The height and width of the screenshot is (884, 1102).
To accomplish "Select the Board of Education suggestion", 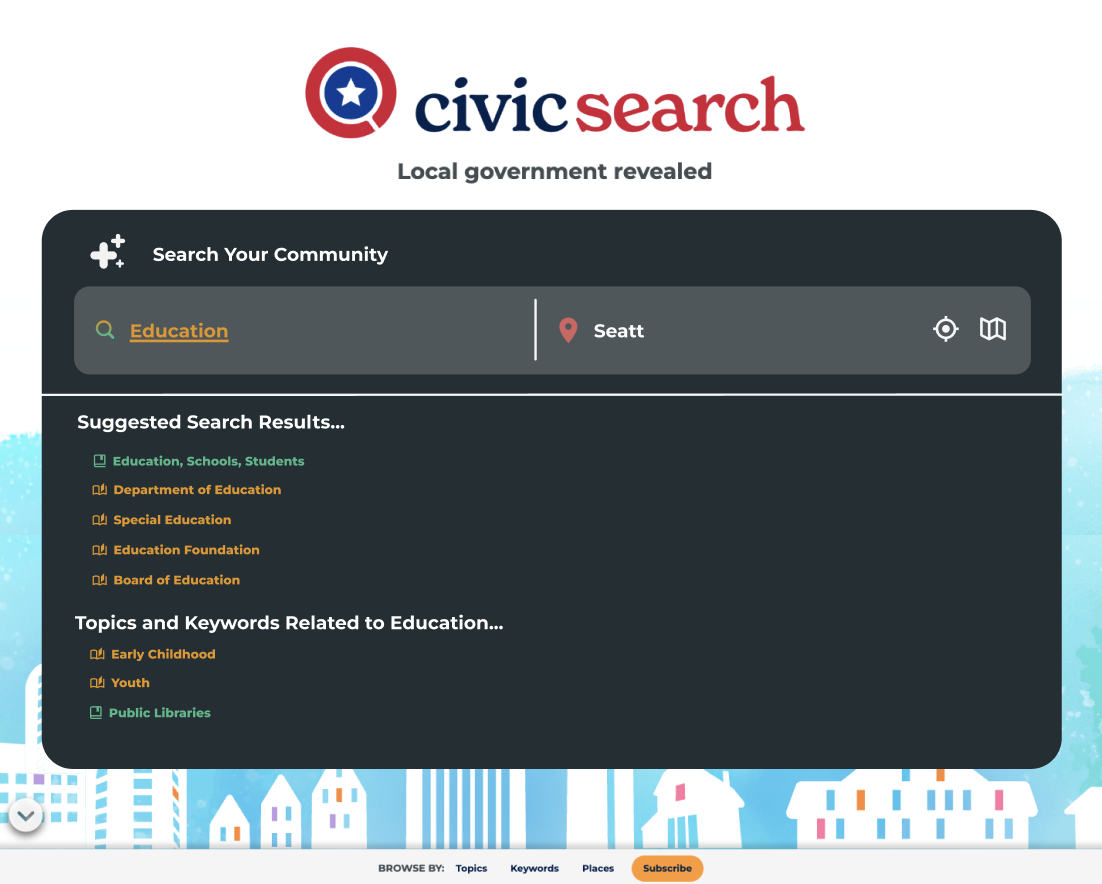I will pos(176,580).
